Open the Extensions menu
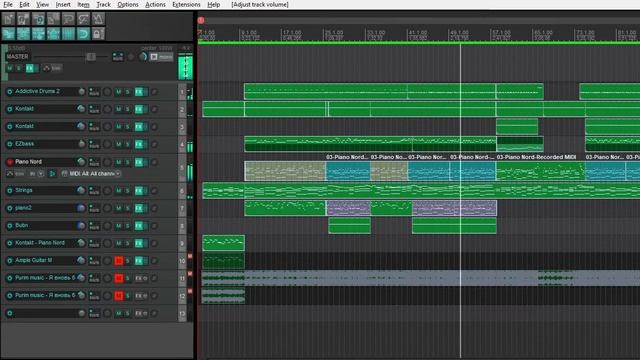Image resolution: width=640 pixels, height=360 pixels. (186, 4)
